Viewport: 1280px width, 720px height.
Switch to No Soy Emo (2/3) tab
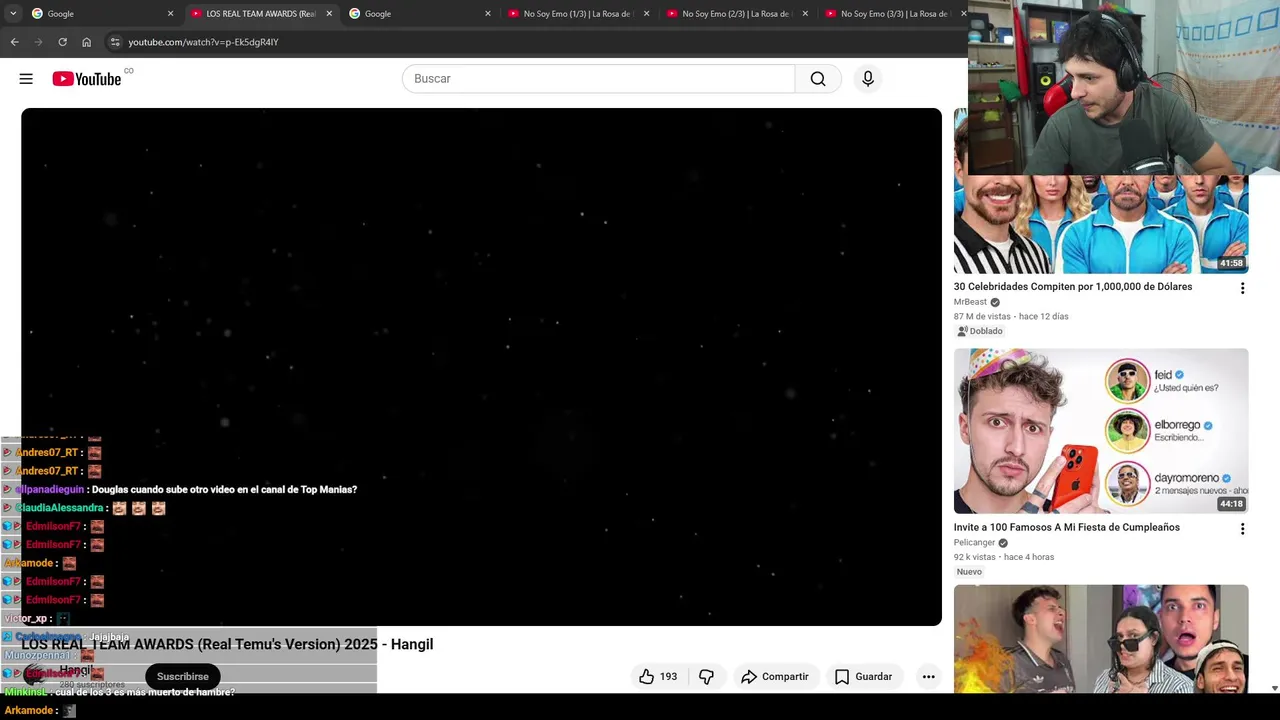coord(738,14)
